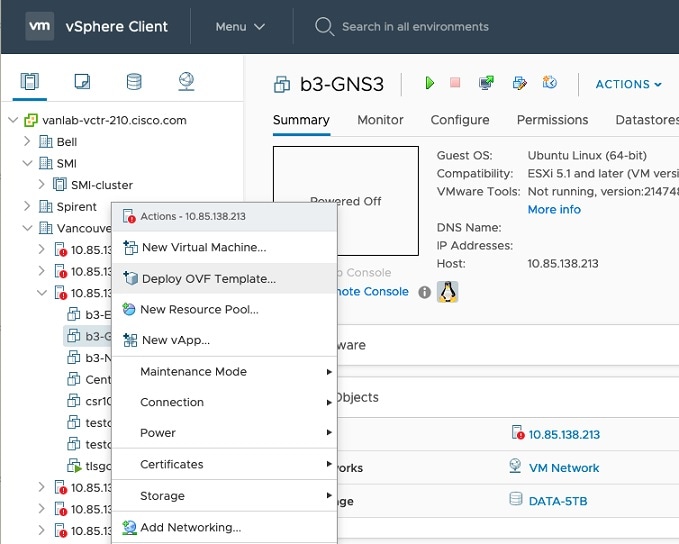
Task: Switch to VMs and Templates view icon
Action: click(82, 81)
